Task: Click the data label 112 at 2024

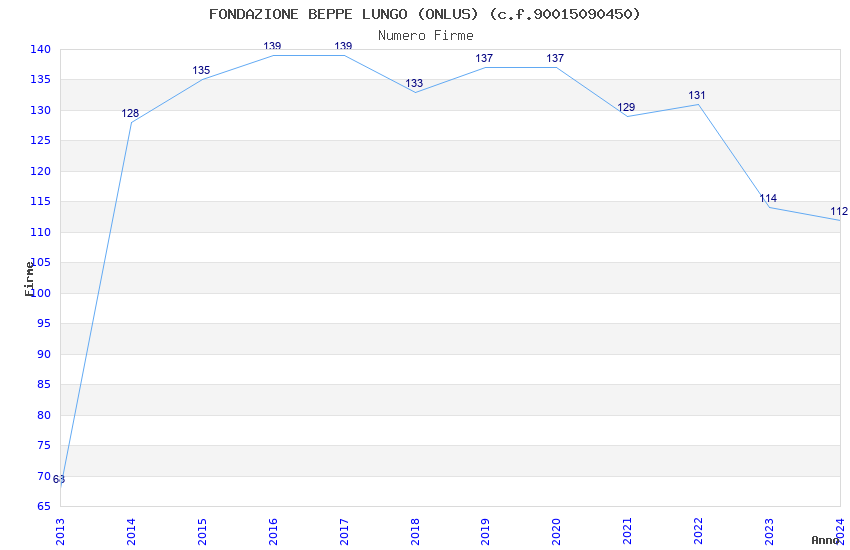Action: tap(839, 211)
